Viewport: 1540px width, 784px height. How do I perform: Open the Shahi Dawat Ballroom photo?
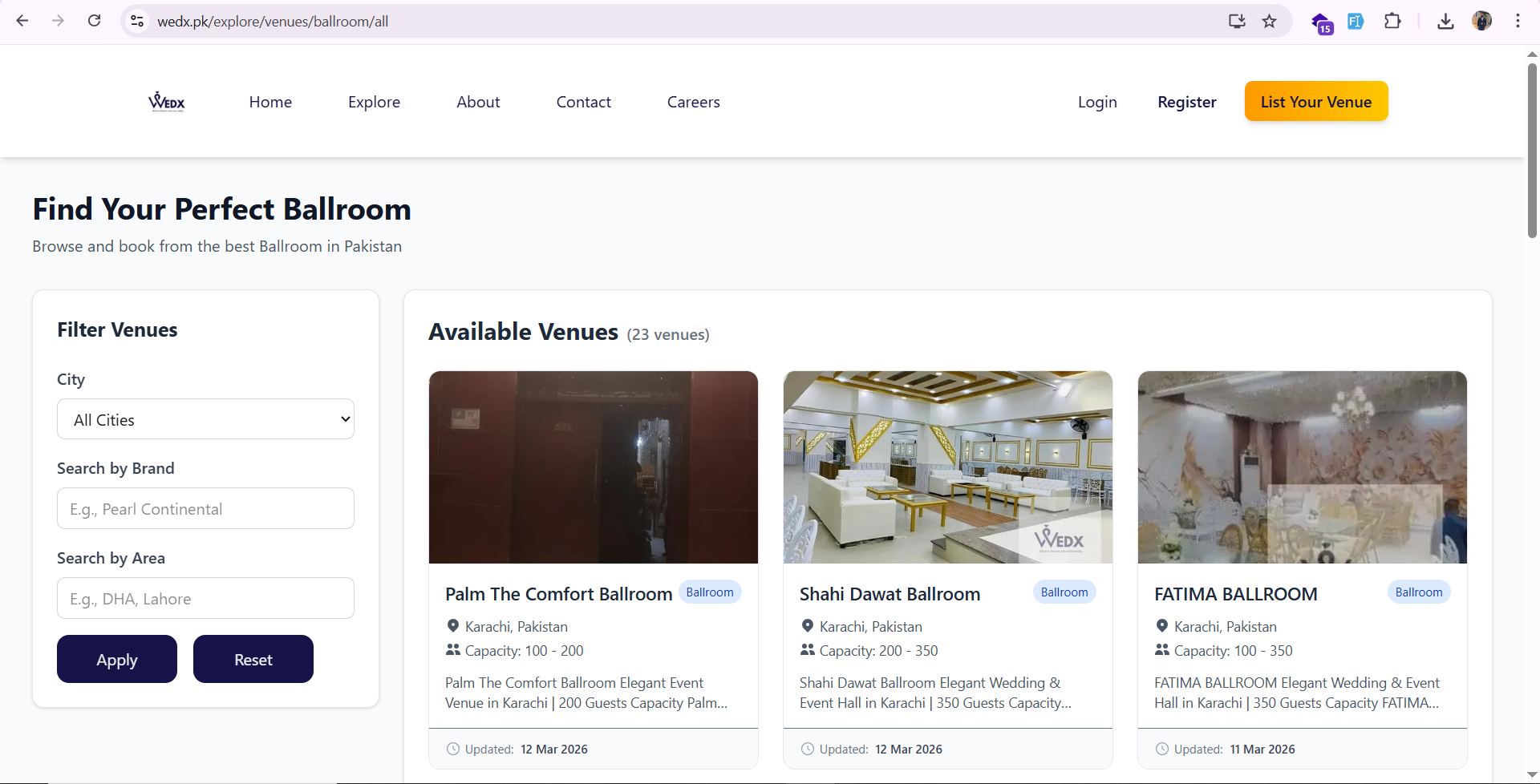pyautogui.click(x=948, y=467)
